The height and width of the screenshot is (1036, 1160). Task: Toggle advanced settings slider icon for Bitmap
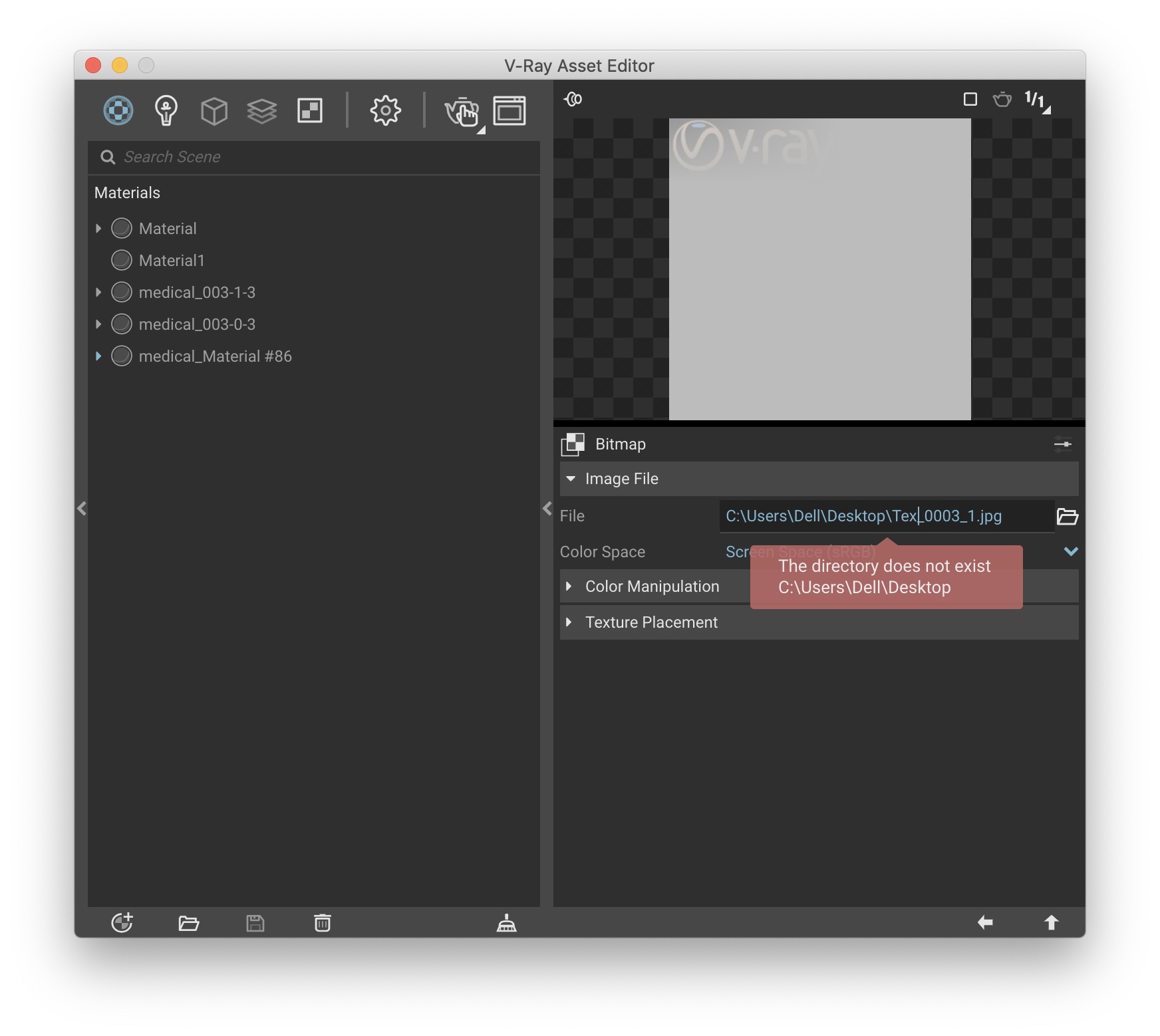click(x=1063, y=444)
